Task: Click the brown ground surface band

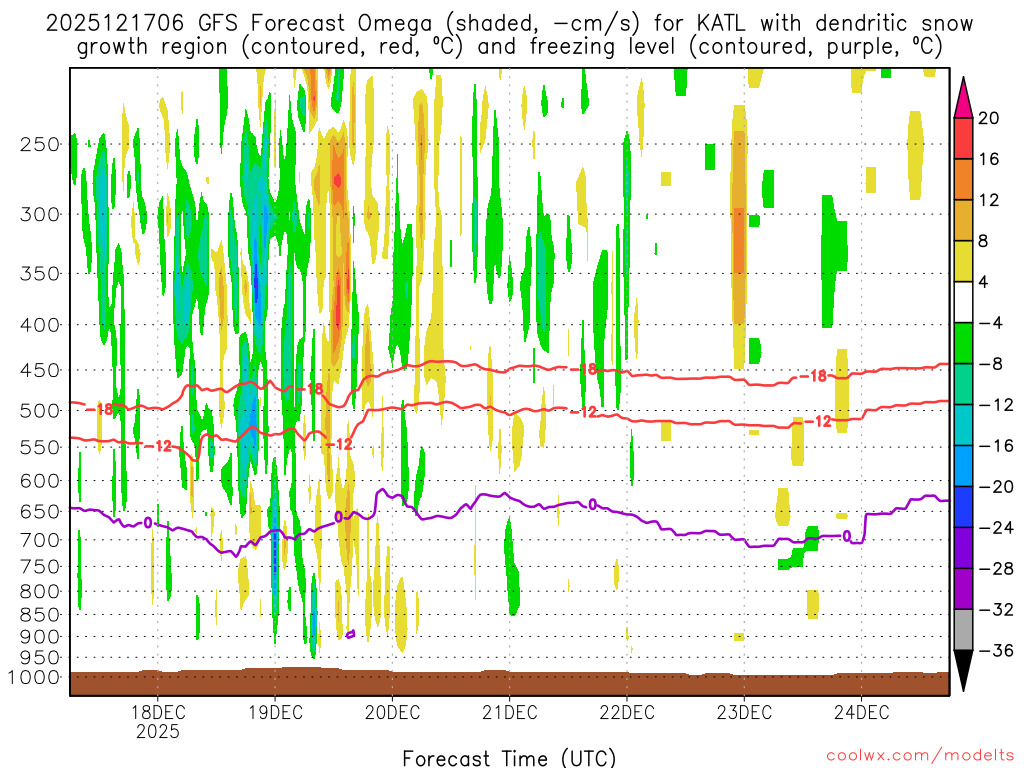Action: pyautogui.click(x=510, y=682)
